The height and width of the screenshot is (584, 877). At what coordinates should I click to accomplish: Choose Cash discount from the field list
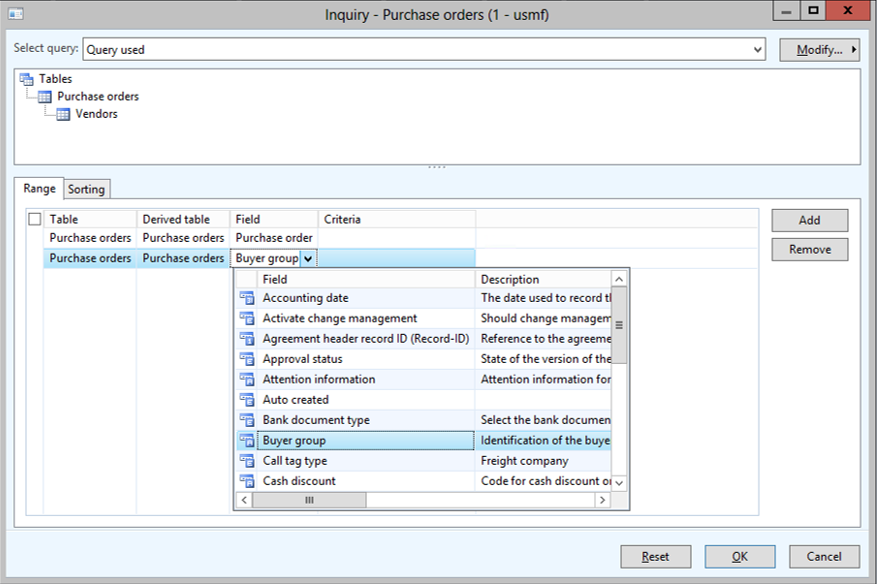click(x=299, y=481)
